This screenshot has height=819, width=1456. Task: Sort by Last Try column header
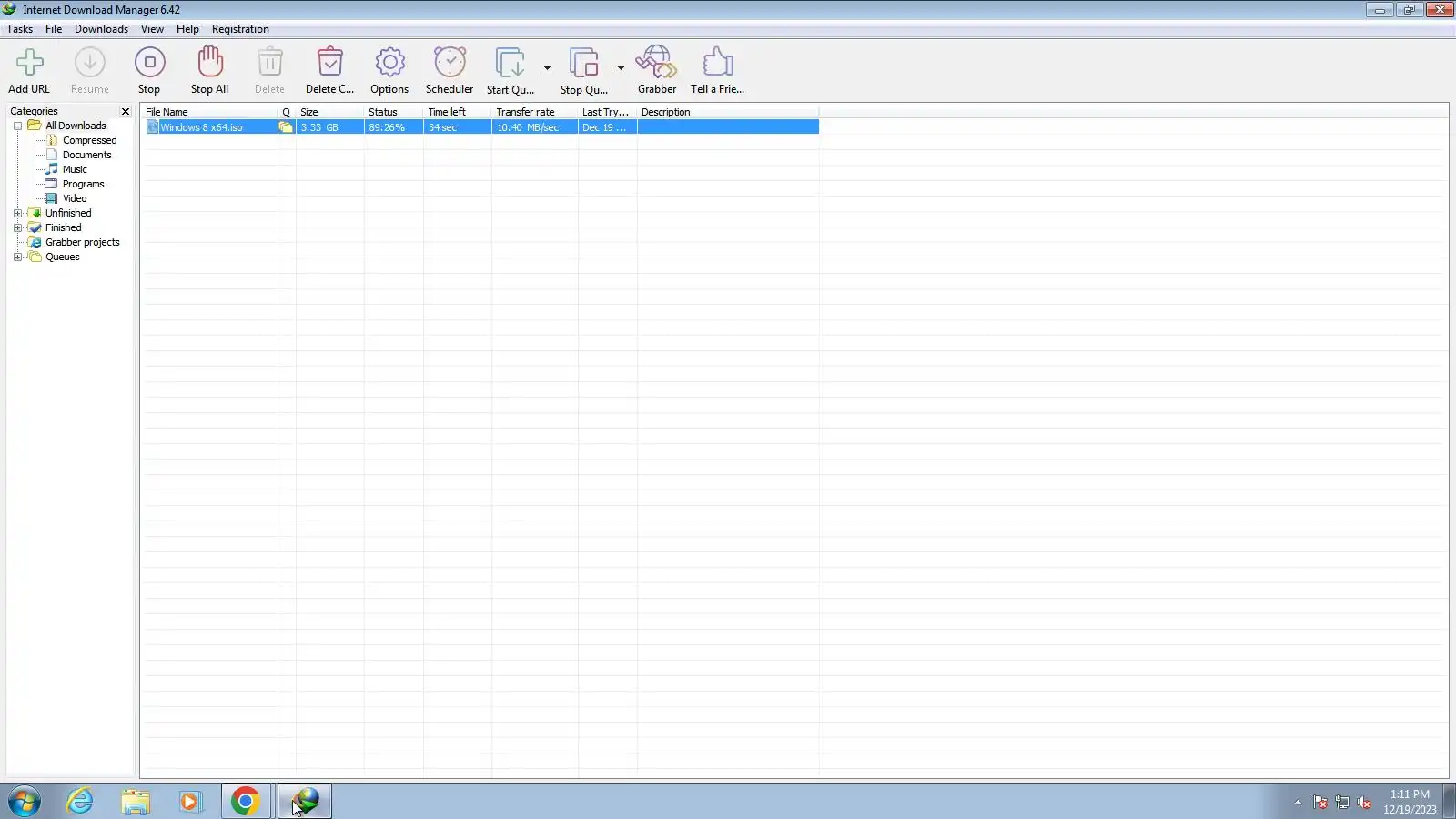608,112
